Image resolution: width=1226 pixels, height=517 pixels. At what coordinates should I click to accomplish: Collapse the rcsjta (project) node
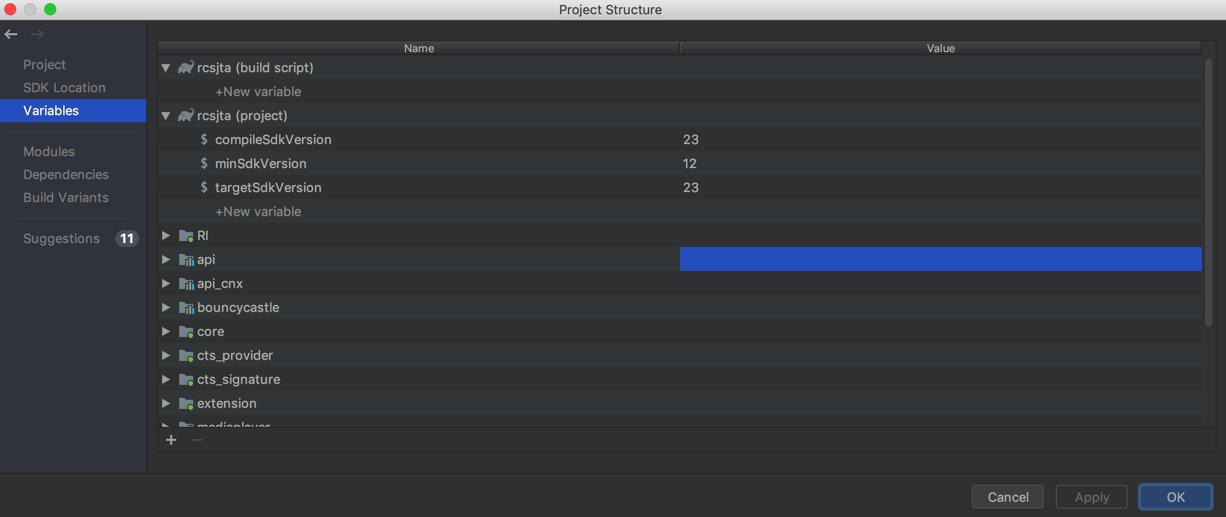[x=166, y=115]
